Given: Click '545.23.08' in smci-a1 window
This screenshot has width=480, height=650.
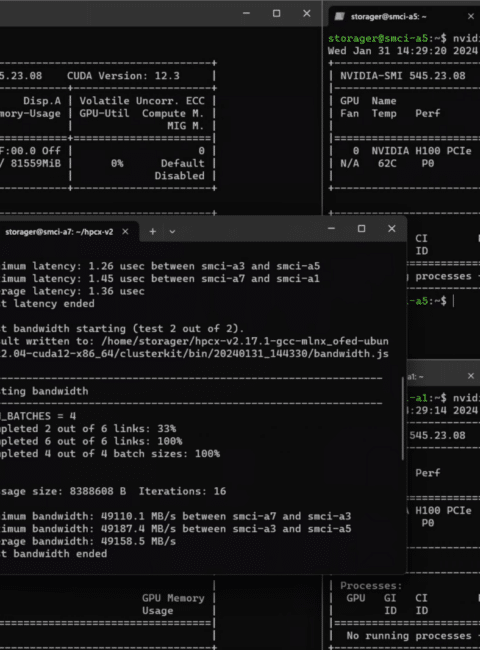Looking at the screenshot, I should tap(437, 436).
